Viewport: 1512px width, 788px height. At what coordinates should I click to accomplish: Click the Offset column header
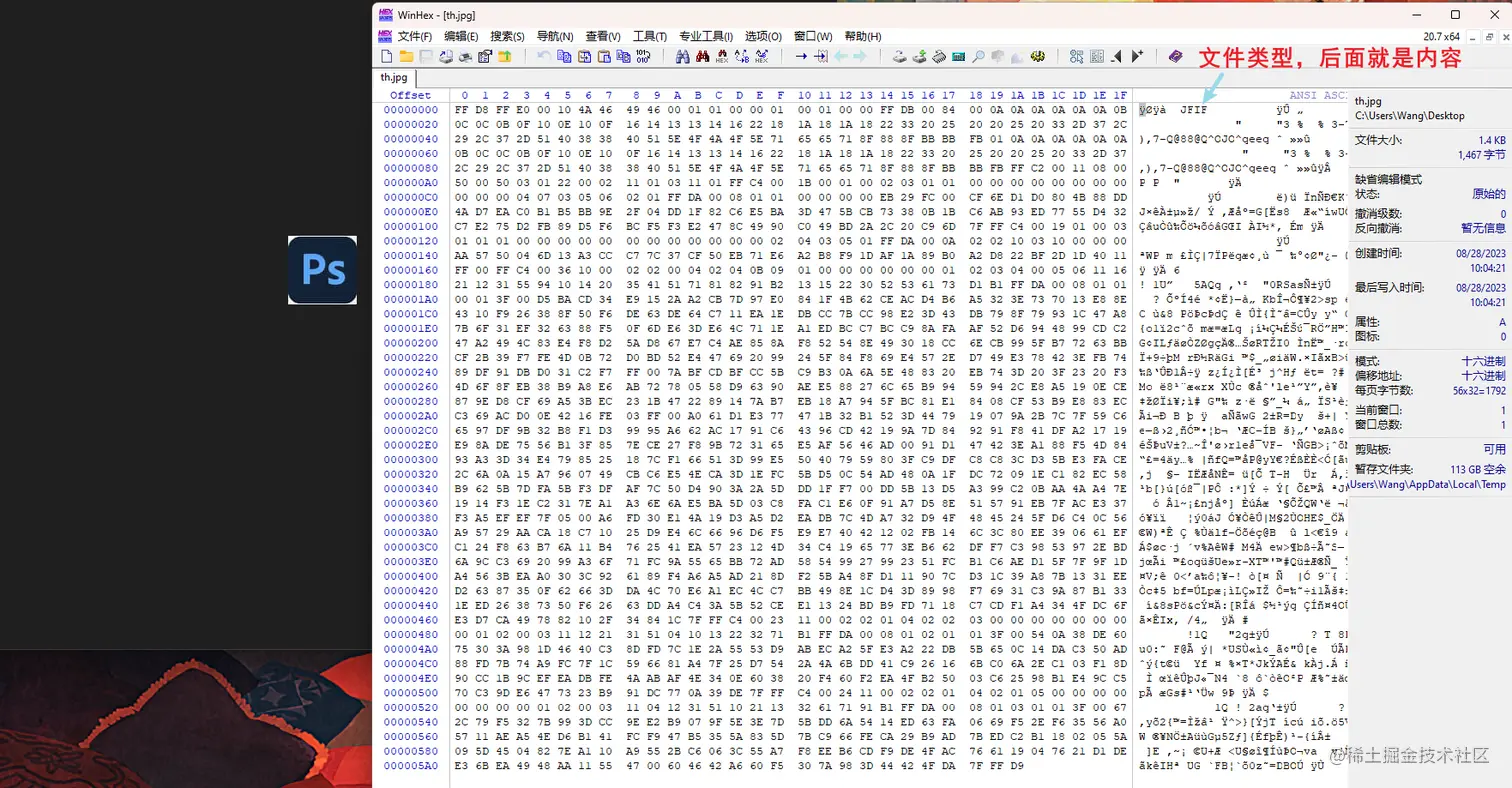pos(411,95)
